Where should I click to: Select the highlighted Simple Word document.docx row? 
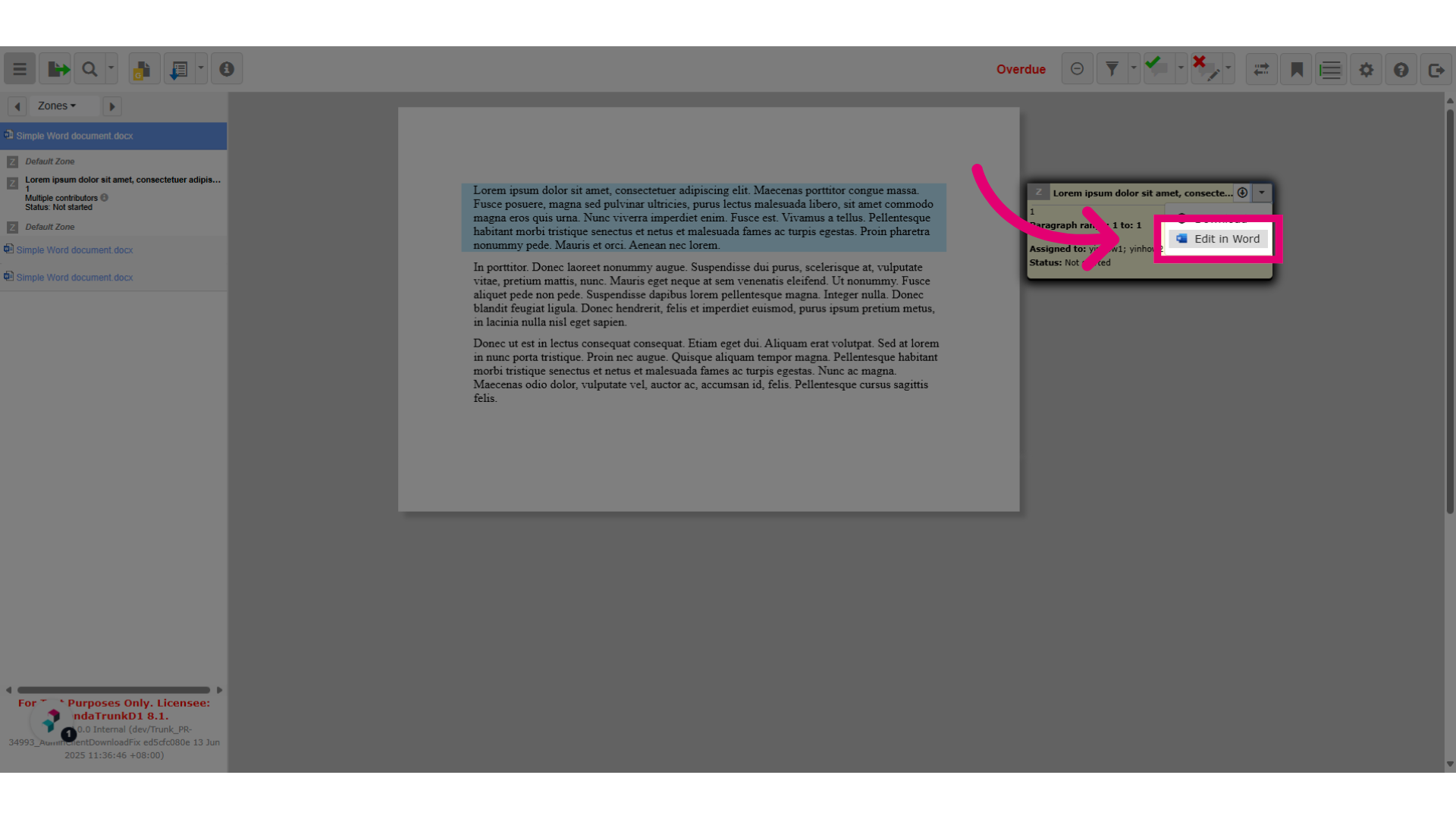point(114,136)
